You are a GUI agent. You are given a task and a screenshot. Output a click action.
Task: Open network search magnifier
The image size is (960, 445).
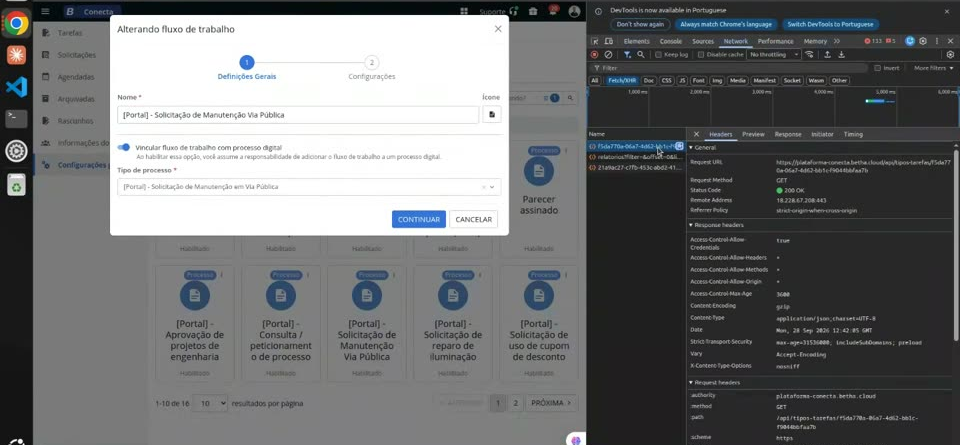pos(640,54)
